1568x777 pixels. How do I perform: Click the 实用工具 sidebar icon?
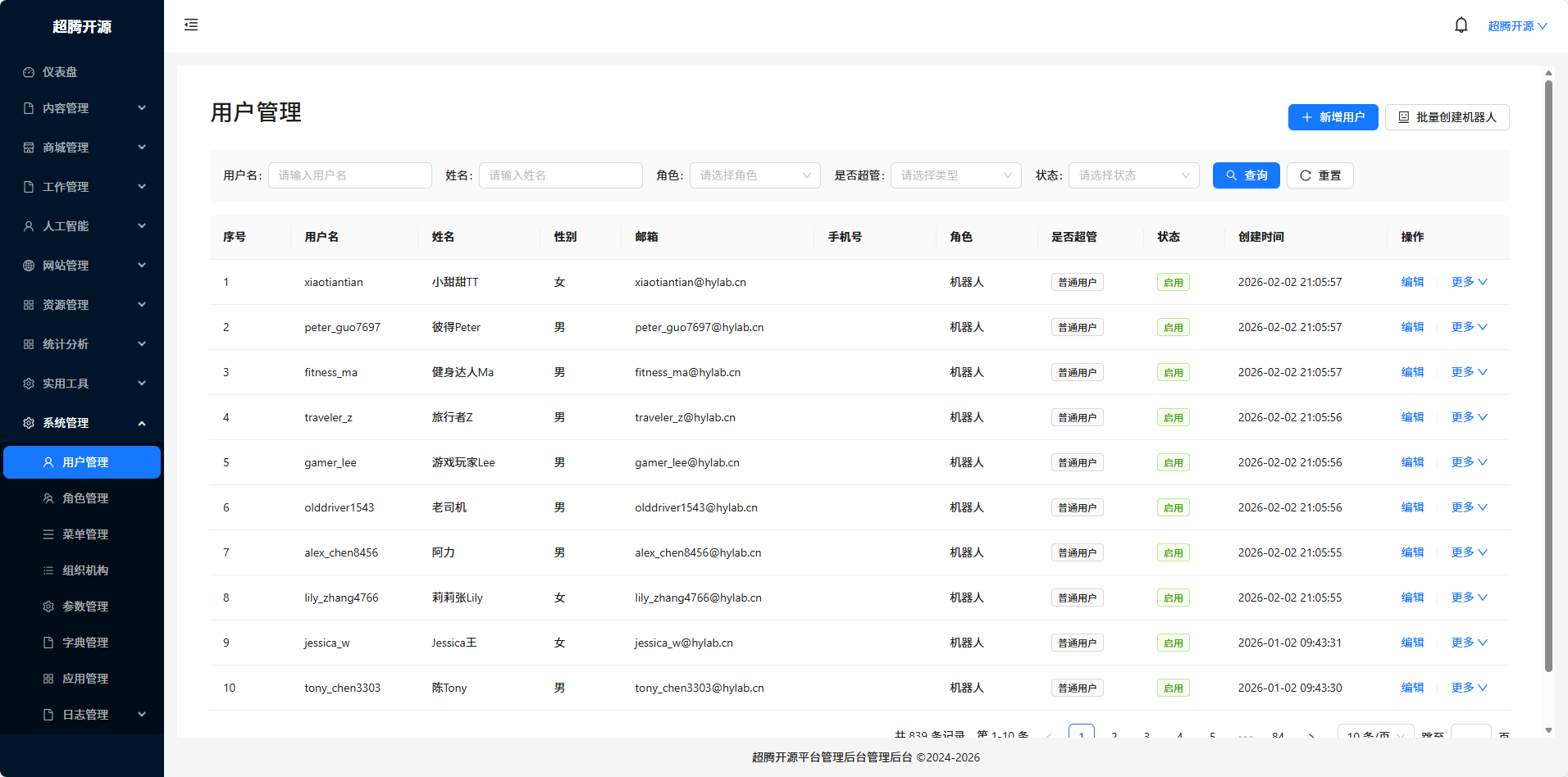click(x=28, y=383)
